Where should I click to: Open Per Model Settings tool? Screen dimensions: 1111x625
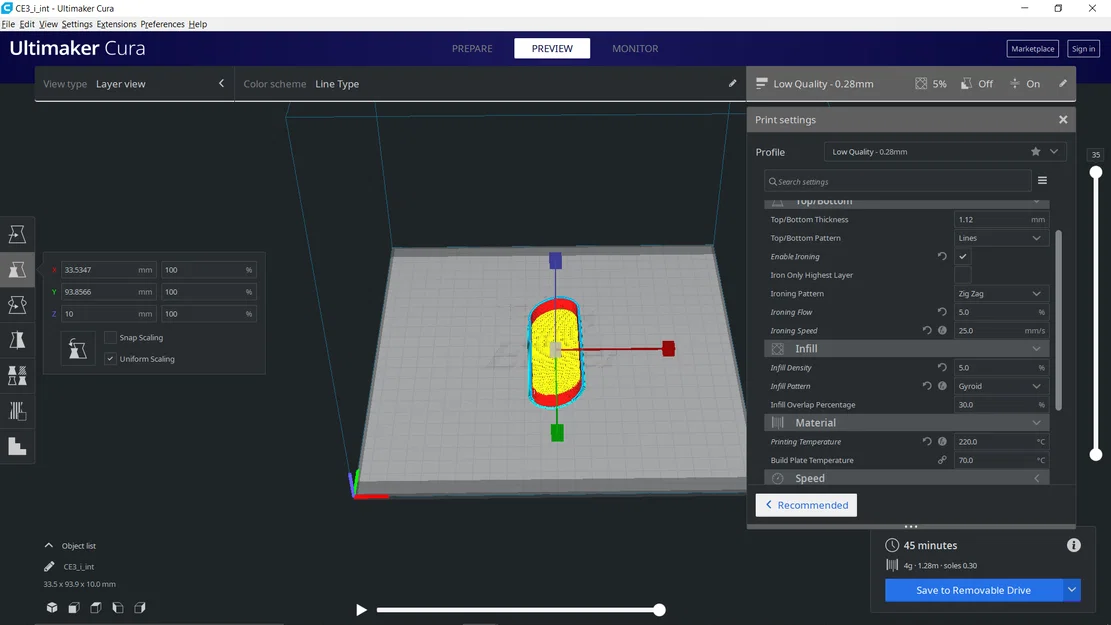pos(17,376)
